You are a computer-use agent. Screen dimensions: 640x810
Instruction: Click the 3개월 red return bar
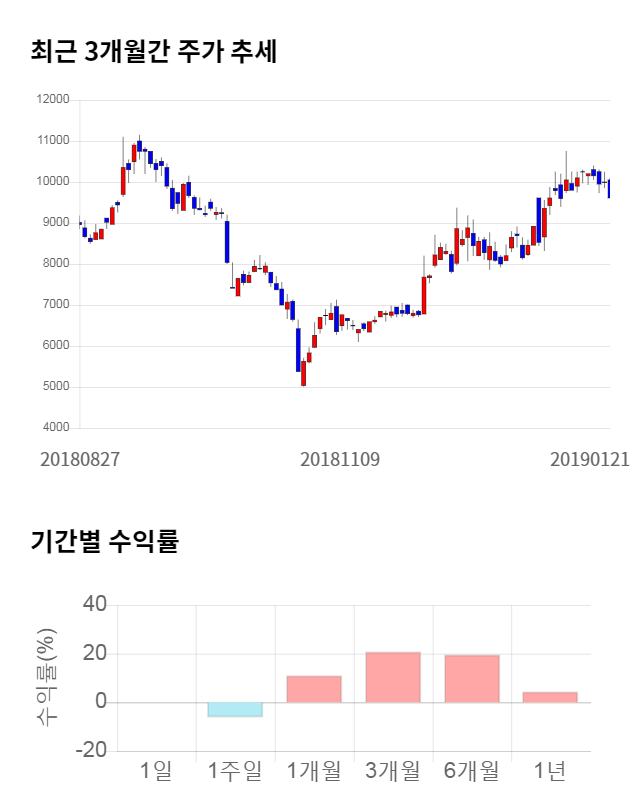tap(393, 677)
